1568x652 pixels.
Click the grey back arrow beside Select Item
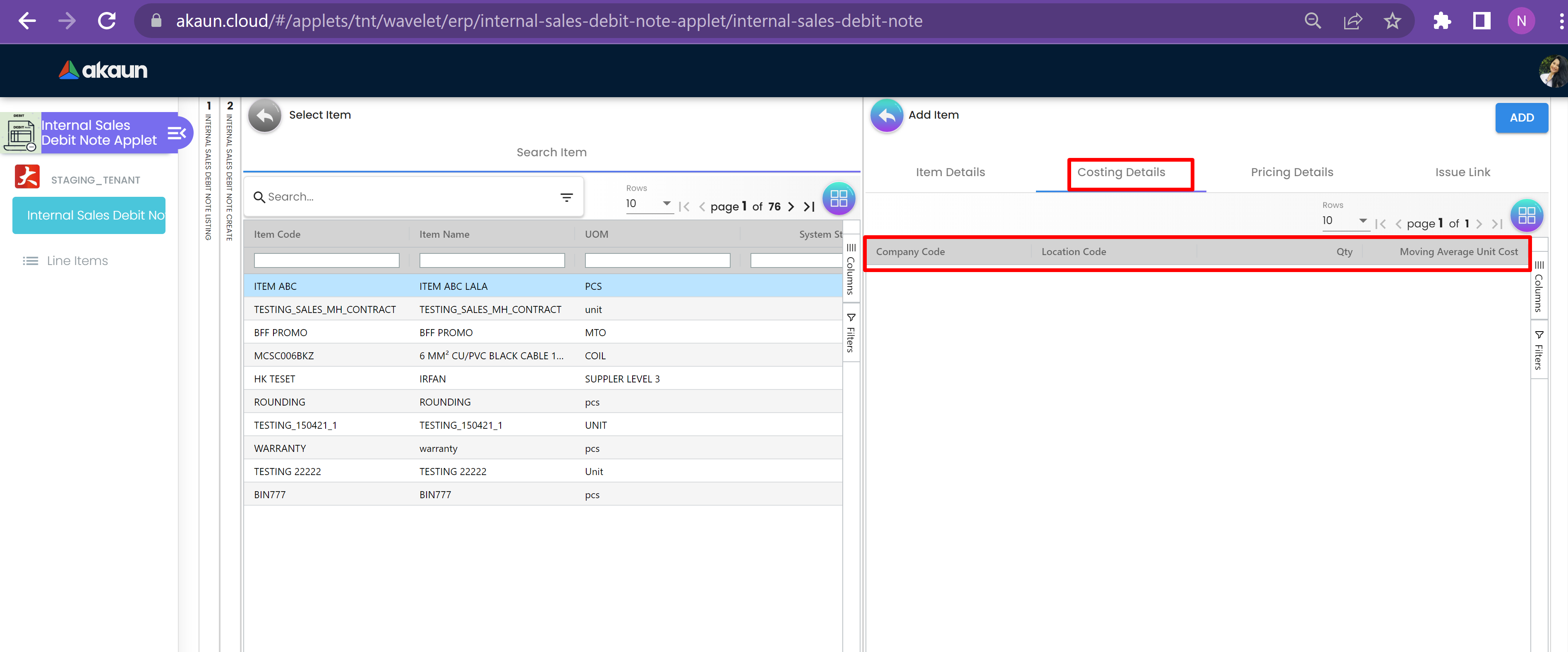click(264, 116)
